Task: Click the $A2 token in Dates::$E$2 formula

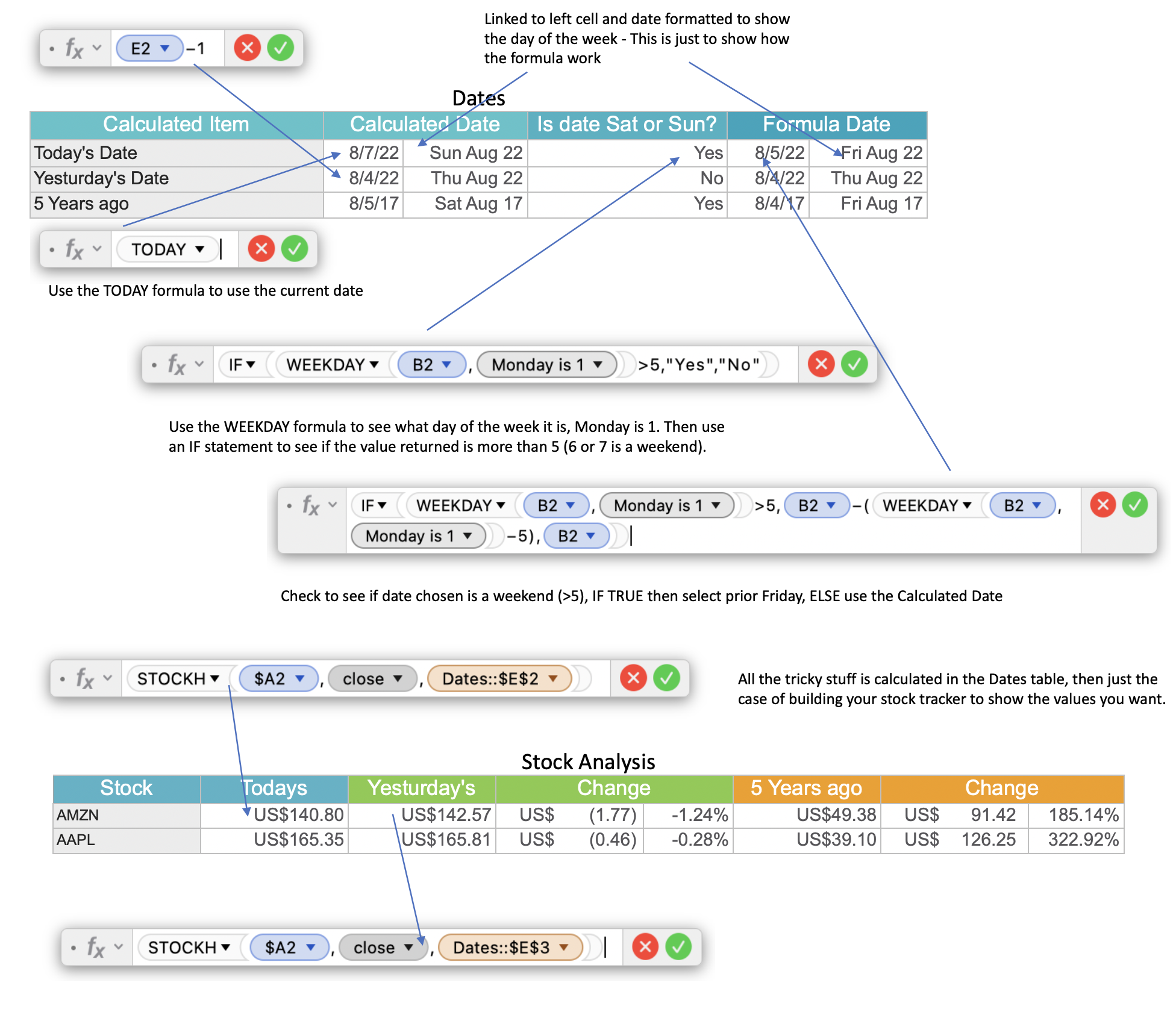Action: (269, 679)
